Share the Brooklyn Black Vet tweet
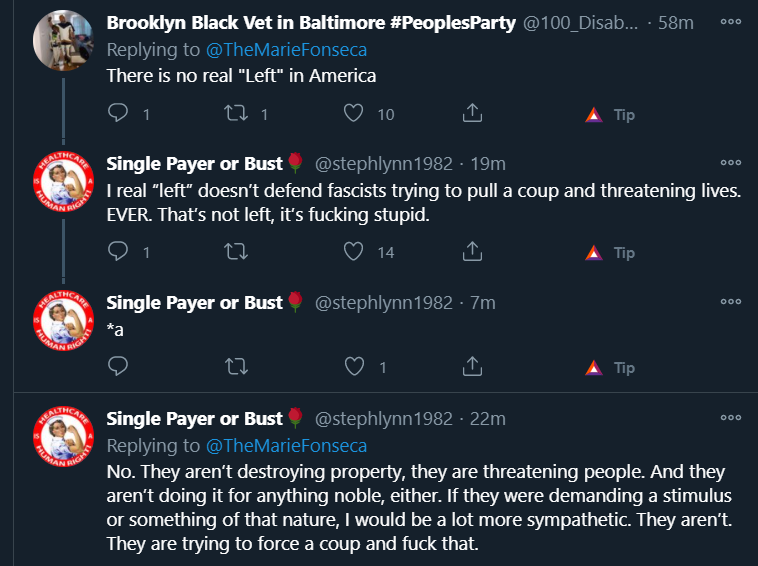 click(x=472, y=113)
